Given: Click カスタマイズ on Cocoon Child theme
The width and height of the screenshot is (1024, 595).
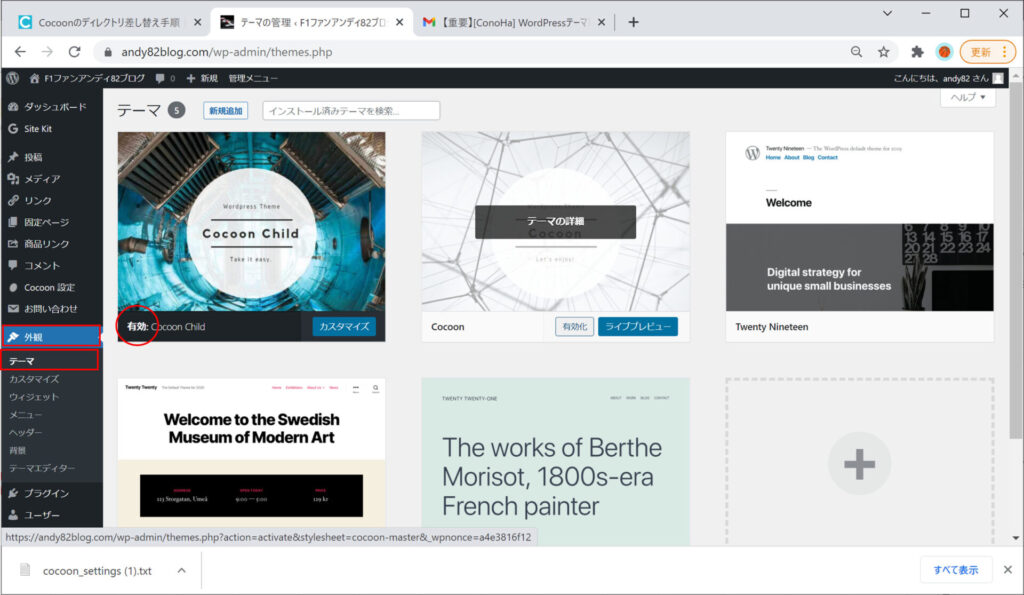Looking at the screenshot, I should (x=344, y=326).
